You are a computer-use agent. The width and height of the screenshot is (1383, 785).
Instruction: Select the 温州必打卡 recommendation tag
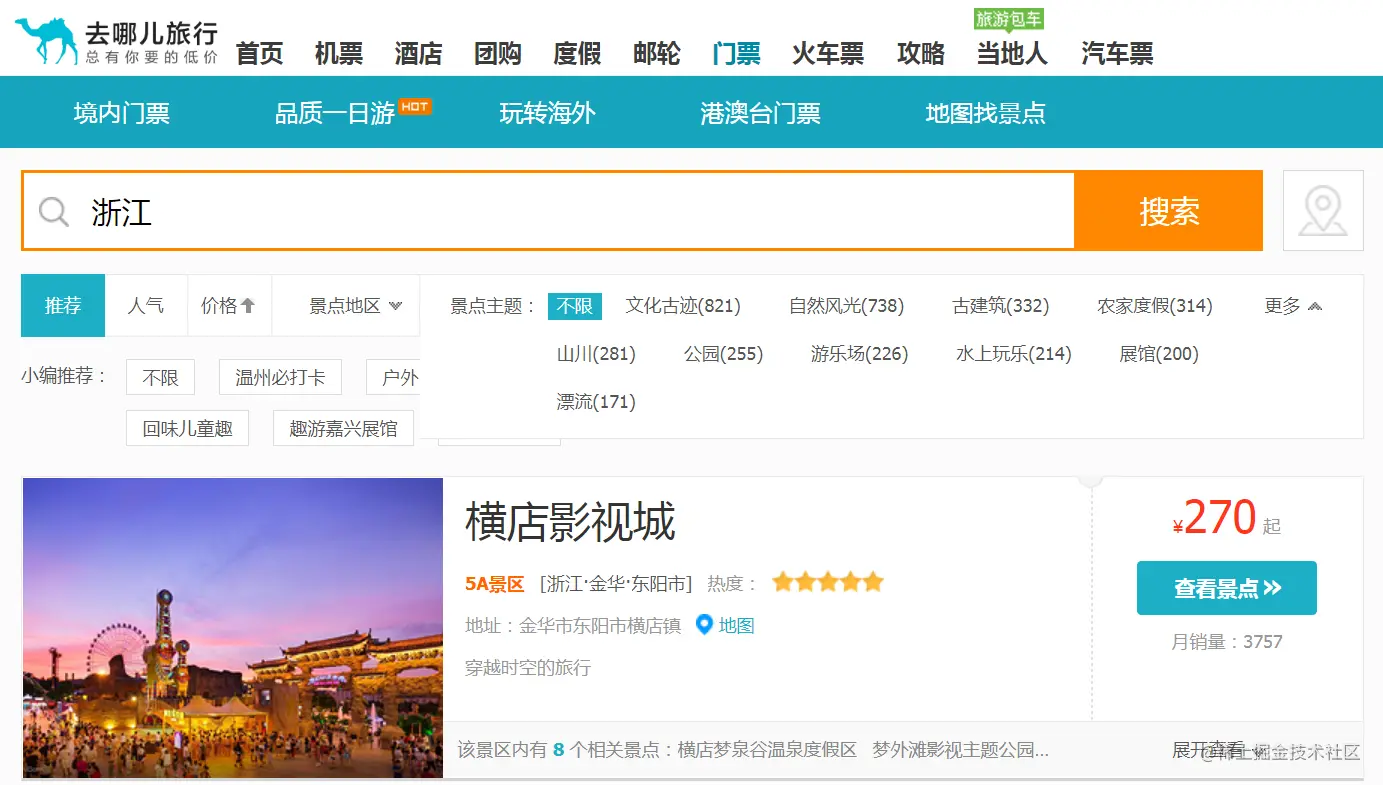[280, 377]
